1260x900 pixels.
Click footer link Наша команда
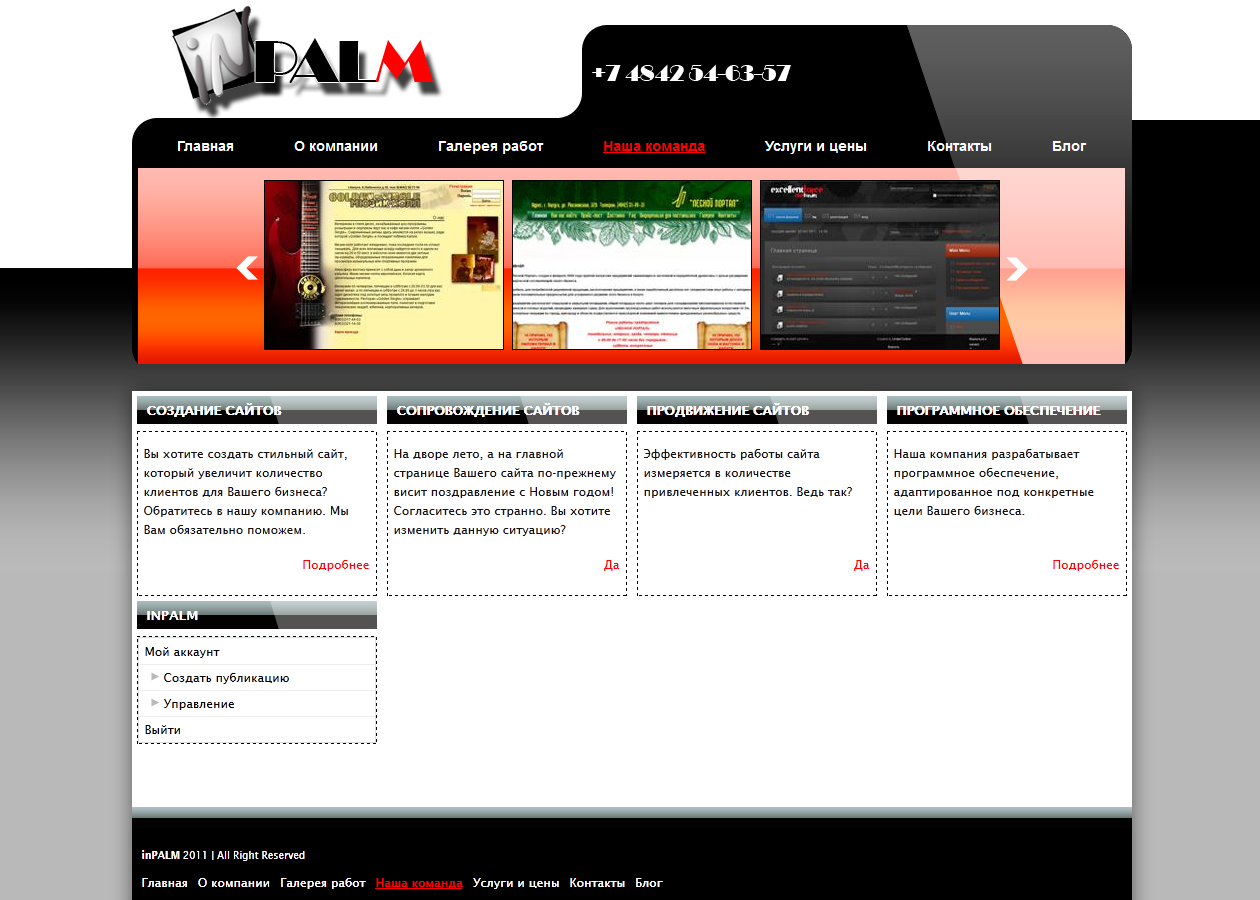[419, 883]
